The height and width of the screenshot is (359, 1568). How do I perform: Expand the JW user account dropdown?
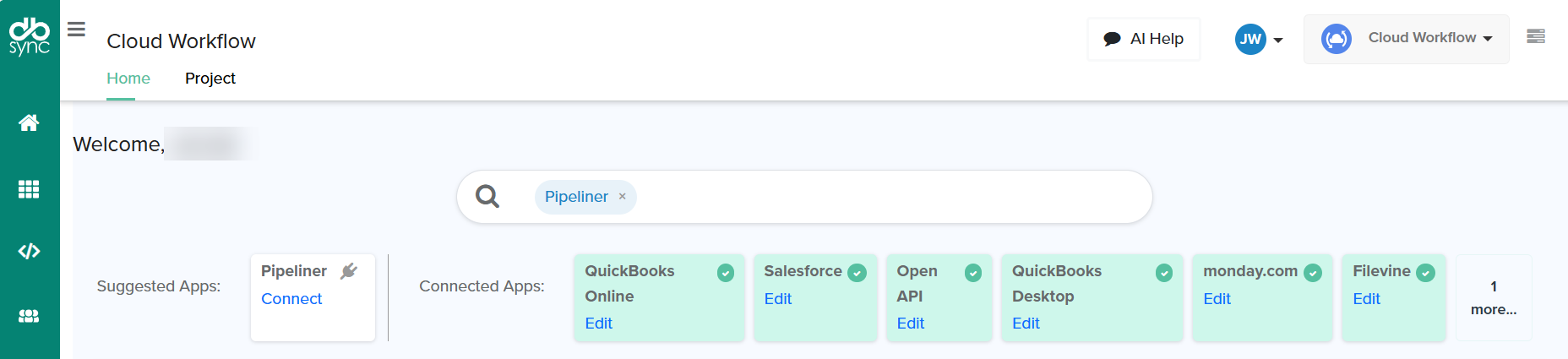tap(1259, 40)
